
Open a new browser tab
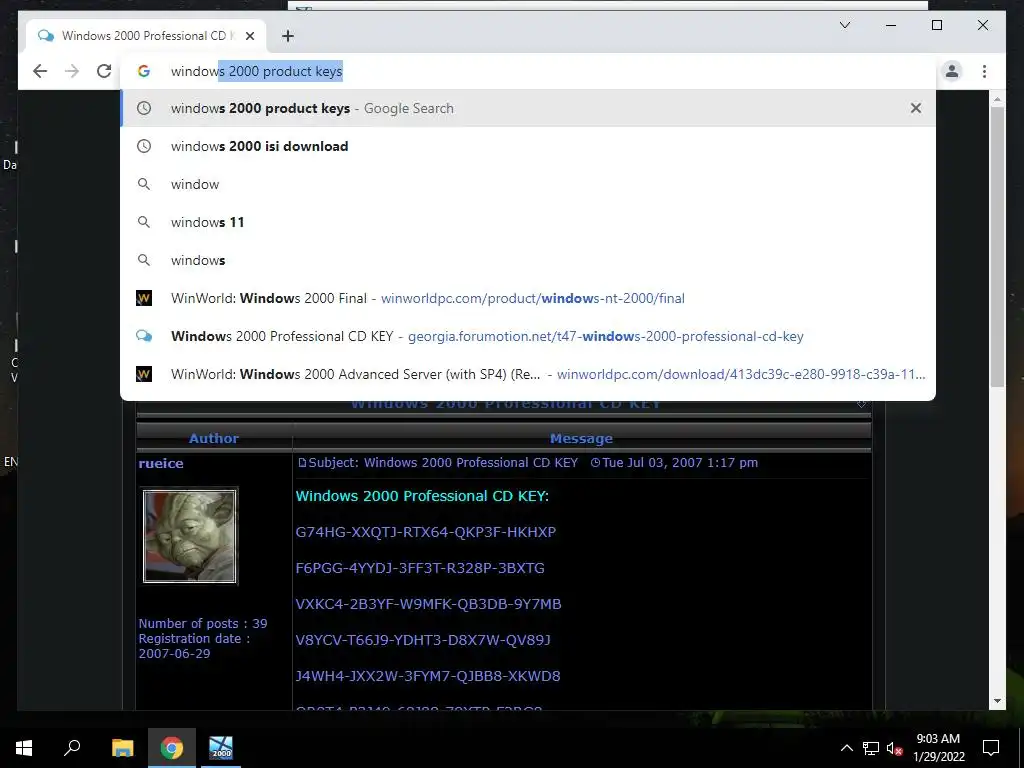point(288,36)
